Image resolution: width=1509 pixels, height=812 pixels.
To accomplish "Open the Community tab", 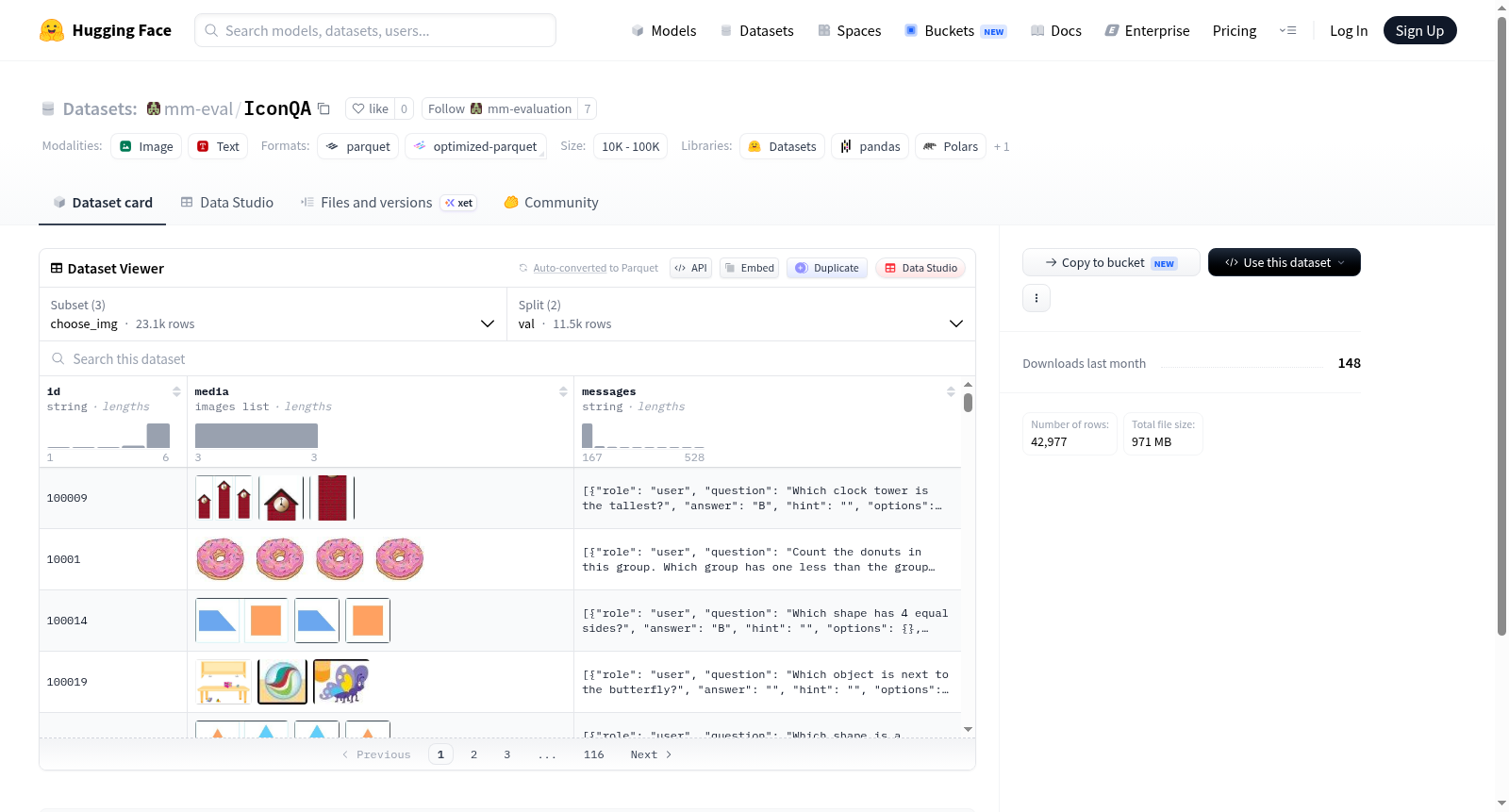I will click(x=552, y=202).
